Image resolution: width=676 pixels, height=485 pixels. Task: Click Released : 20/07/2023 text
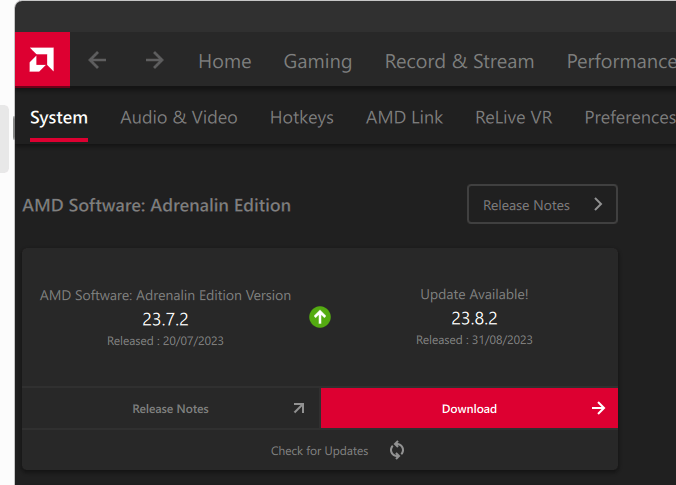coord(166,341)
